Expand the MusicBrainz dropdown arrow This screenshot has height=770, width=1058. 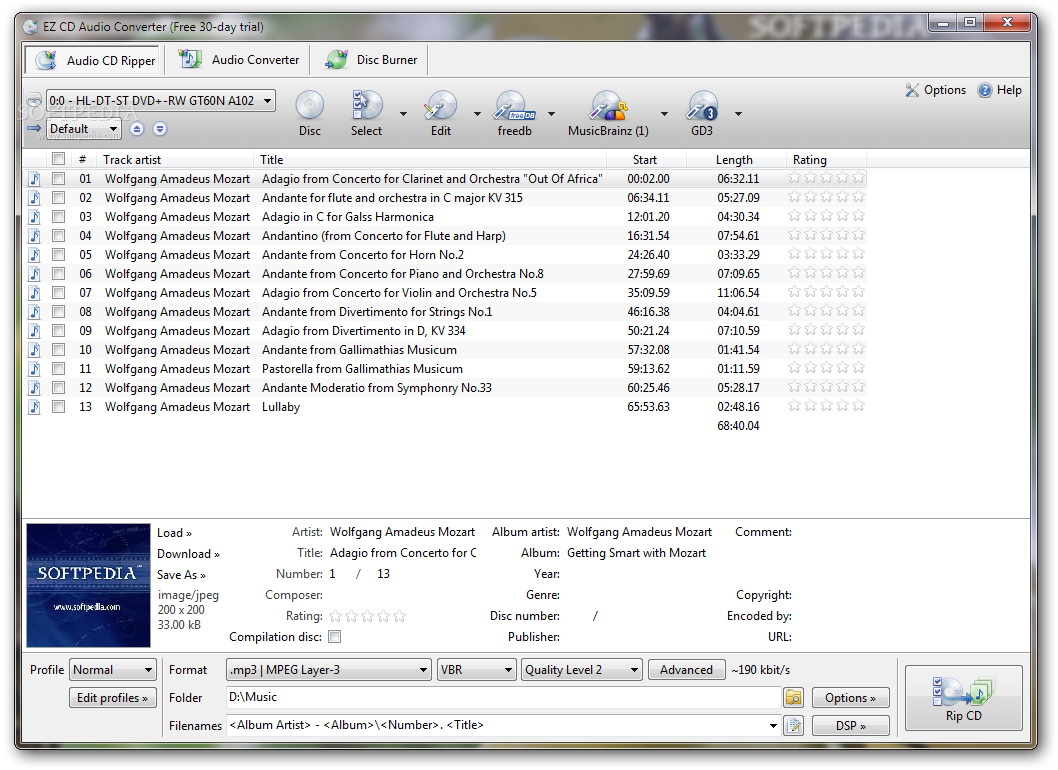click(664, 113)
